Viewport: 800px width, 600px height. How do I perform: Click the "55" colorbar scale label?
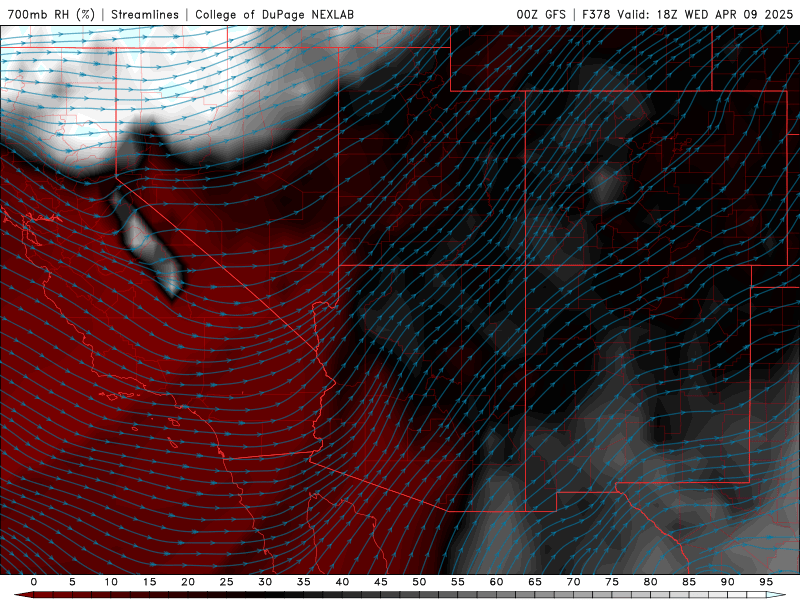[458, 582]
